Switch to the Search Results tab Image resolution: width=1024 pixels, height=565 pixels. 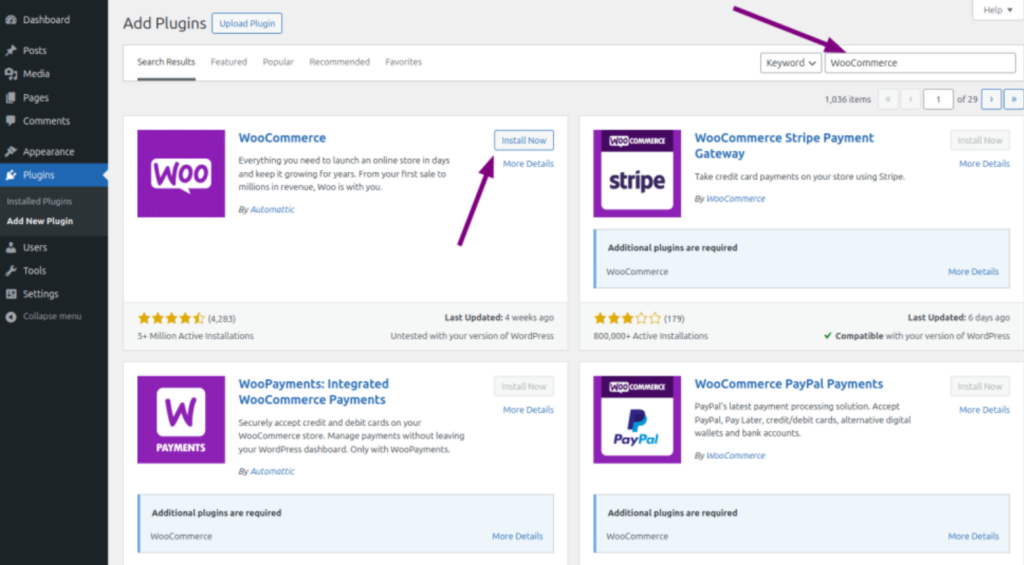coord(166,62)
